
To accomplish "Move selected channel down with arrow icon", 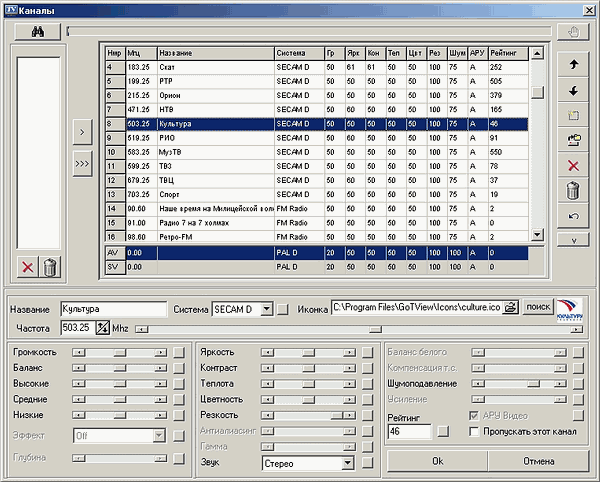I will point(573,90).
